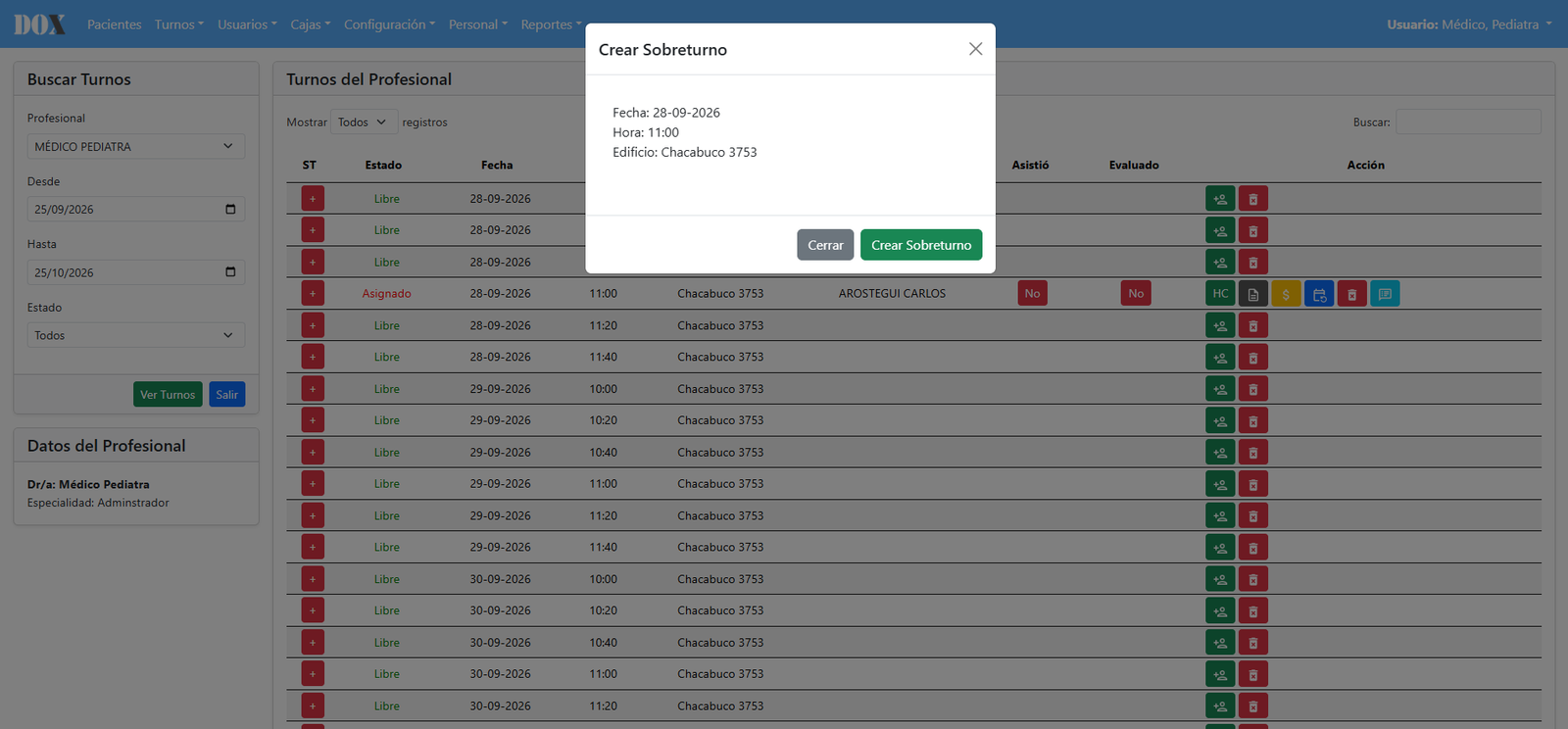Open HC for AROSTEGUI CARLOS's appointment
Image resolution: width=1568 pixels, height=729 pixels.
(x=1220, y=293)
